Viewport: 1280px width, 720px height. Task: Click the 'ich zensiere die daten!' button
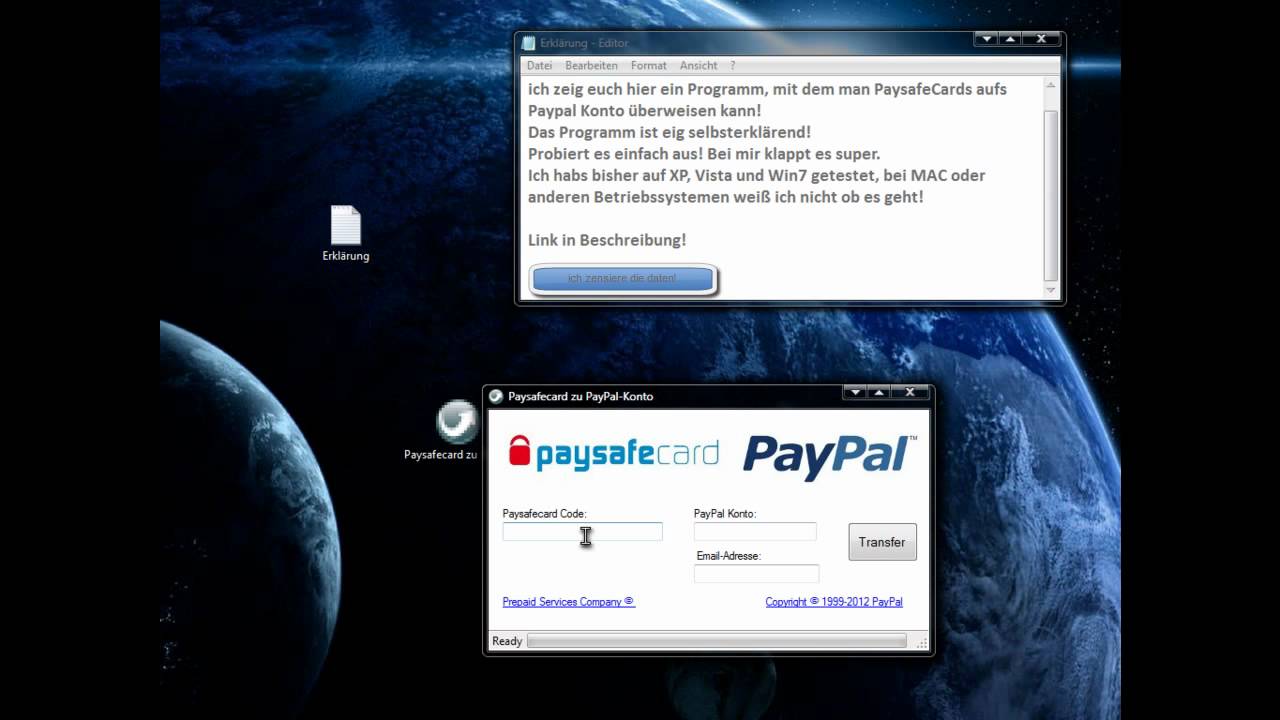[622, 278]
